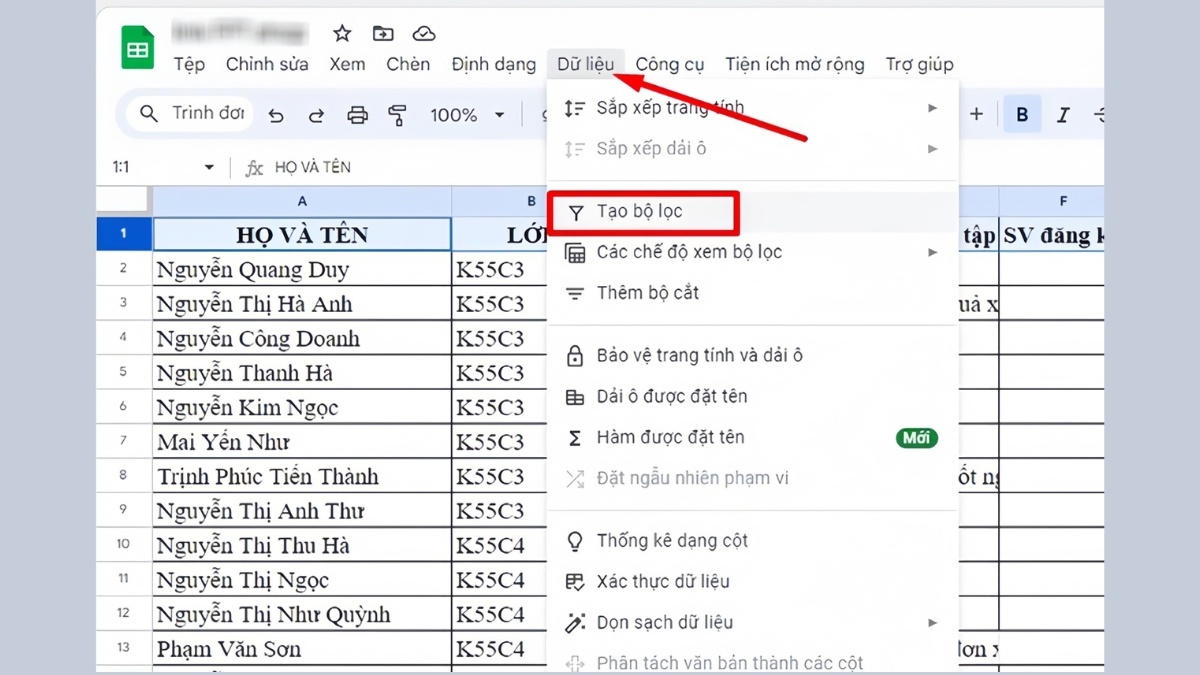Screen dimensions: 1200x675
Task: Select cell Mai Yến Như
Action: (x=302, y=442)
